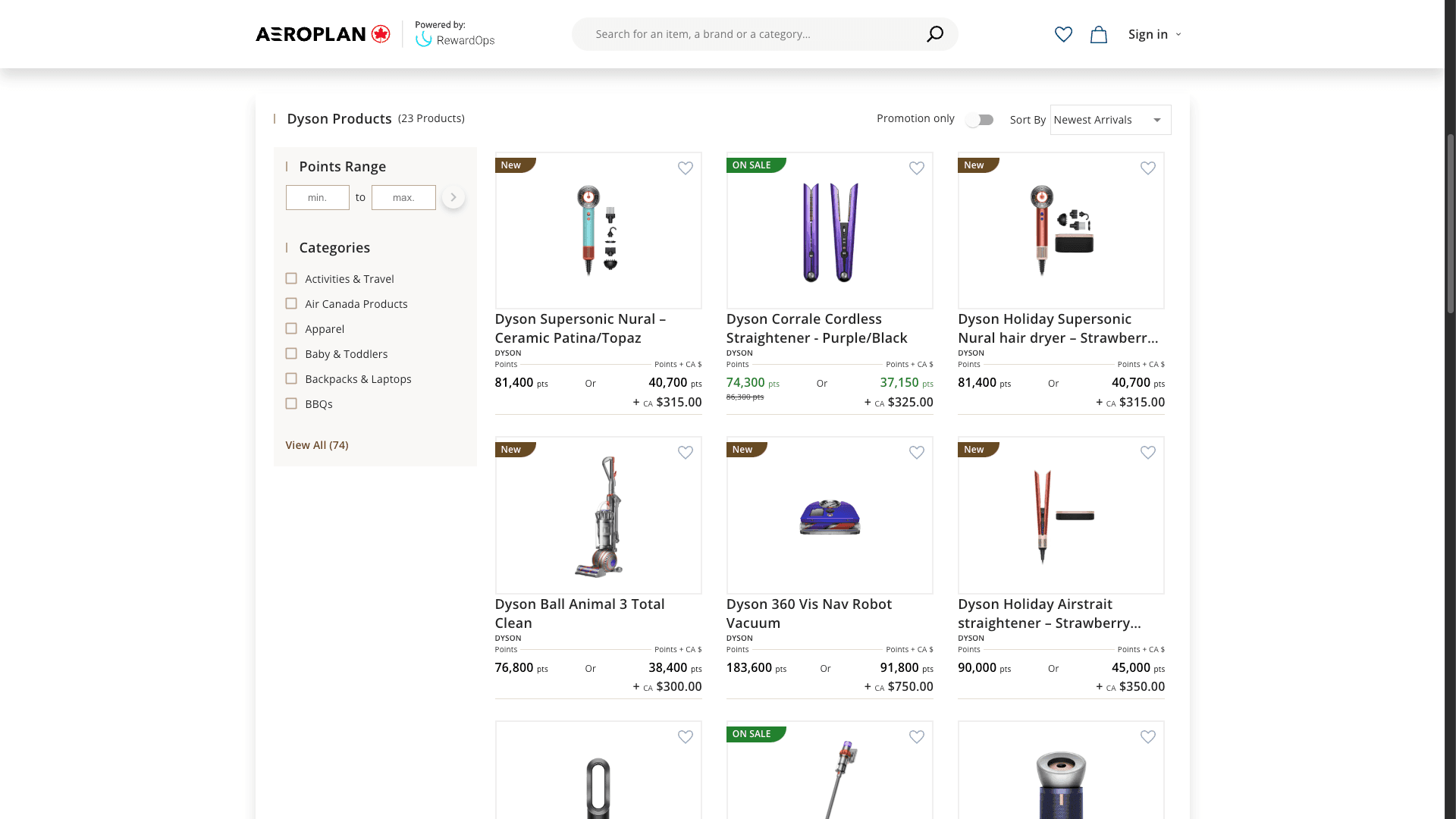Click the Aeroplan logo
Viewport: 1456px width, 819px height.
point(323,34)
